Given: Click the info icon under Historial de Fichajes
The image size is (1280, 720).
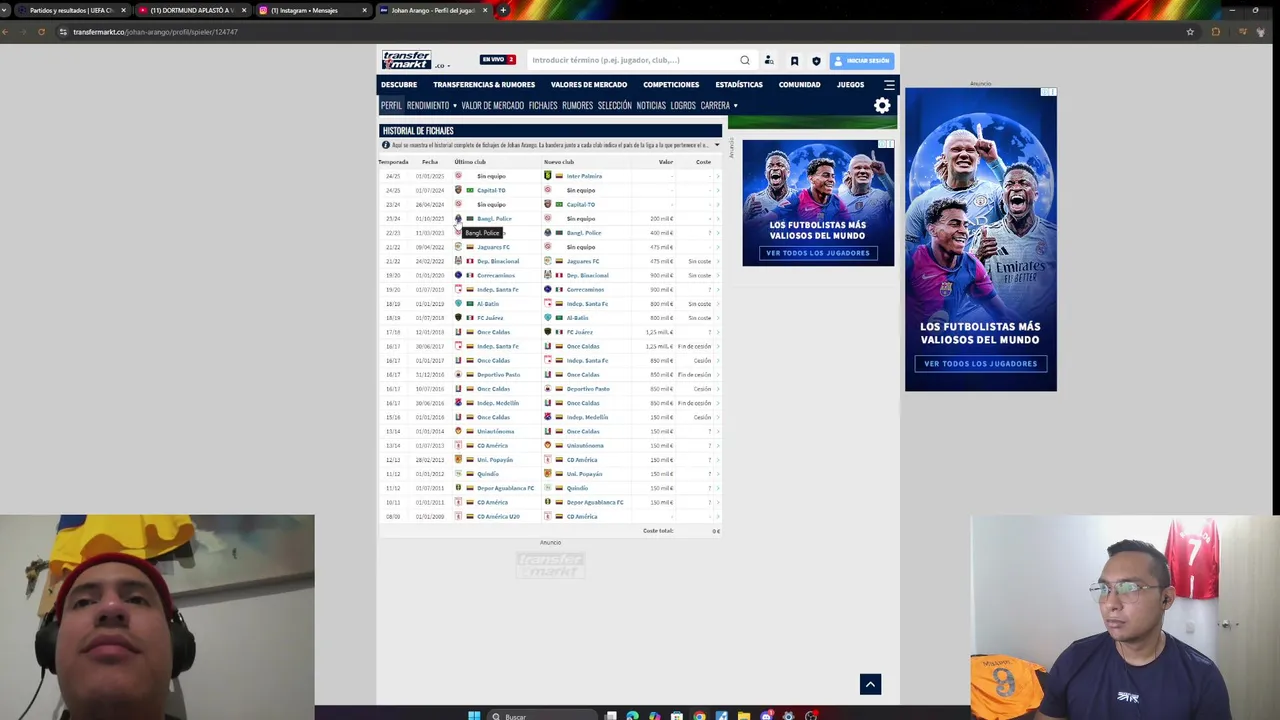Looking at the screenshot, I should (x=386, y=145).
